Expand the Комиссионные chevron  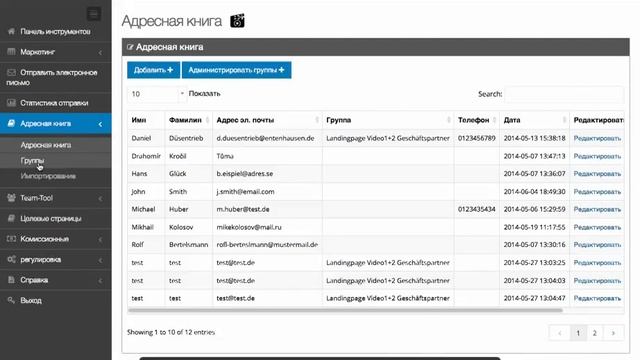click(100, 239)
